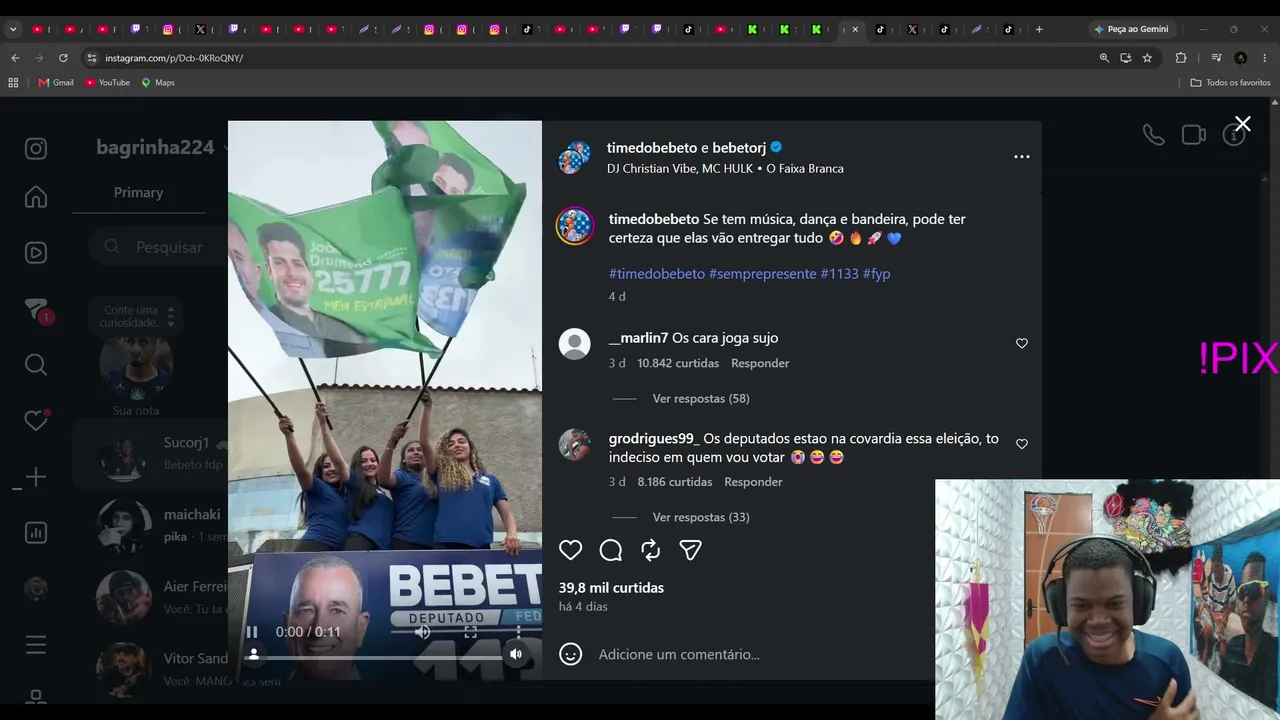
Task: Open the emoji picker in comment box
Action: coord(571,654)
